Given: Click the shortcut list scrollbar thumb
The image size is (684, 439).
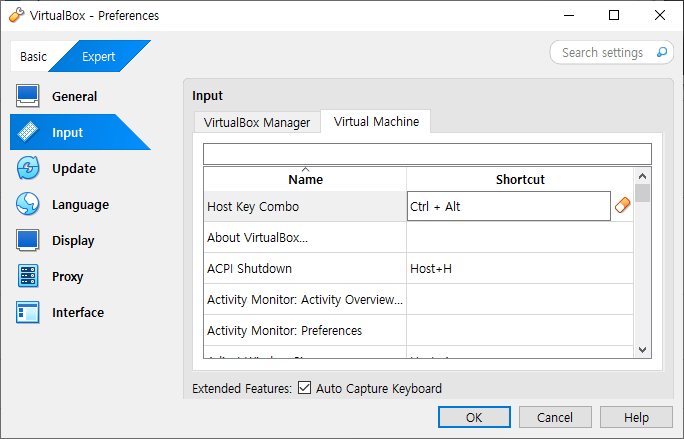Looking at the screenshot, I should 642,193.
